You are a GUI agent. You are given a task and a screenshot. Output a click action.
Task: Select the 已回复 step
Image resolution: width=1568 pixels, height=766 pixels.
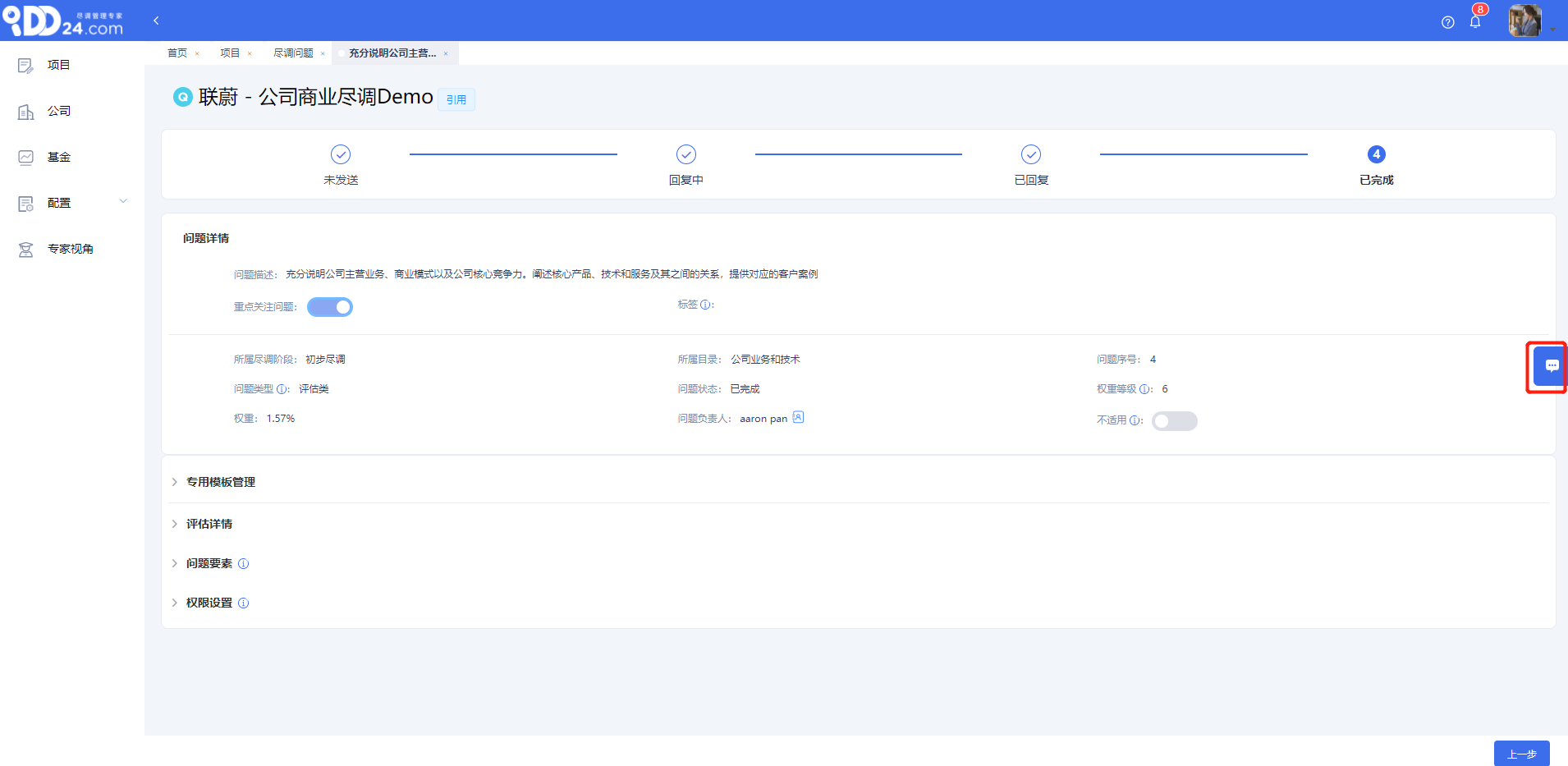1031,164
